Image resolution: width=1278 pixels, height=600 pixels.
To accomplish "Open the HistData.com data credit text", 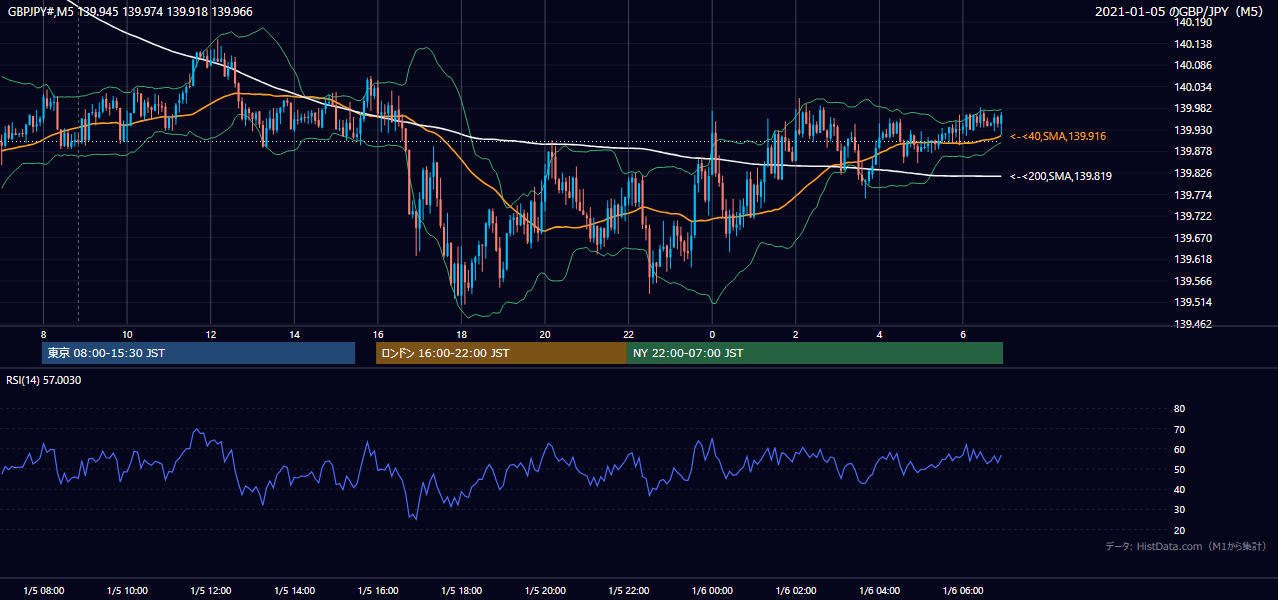I will coord(1186,546).
